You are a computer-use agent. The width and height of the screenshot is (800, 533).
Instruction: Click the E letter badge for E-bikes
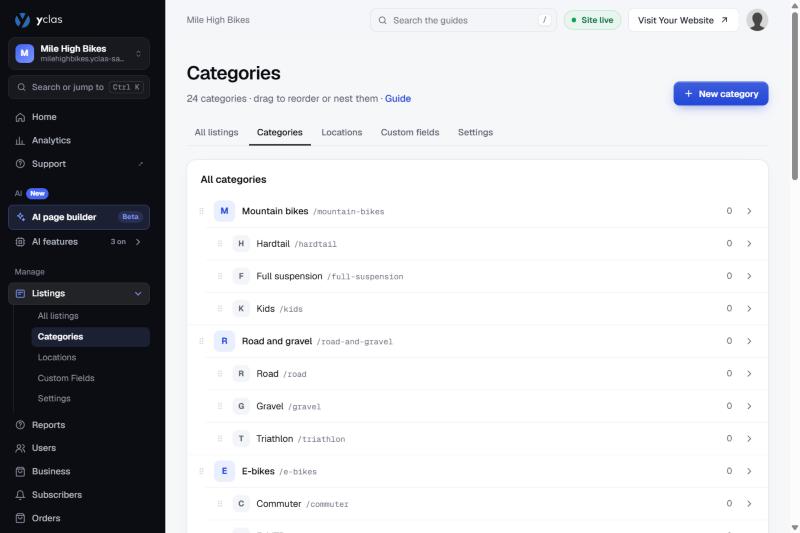point(224,471)
